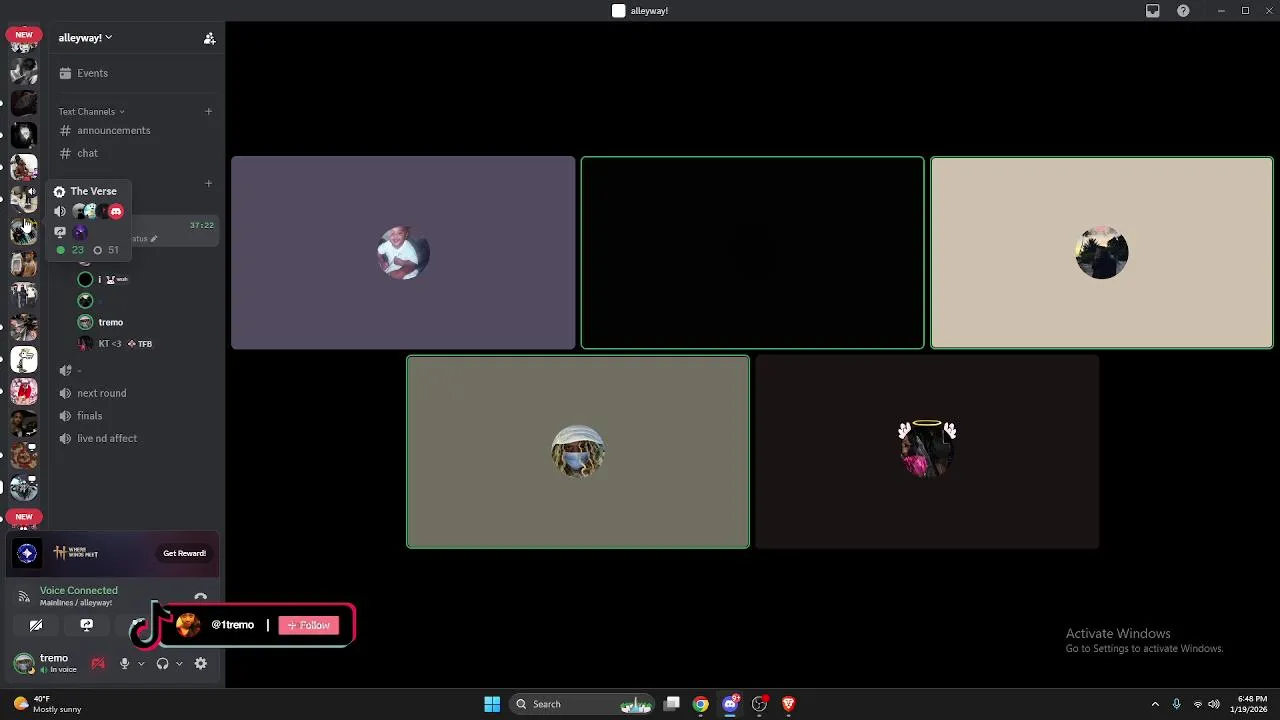Open the taskbar microphone in-use icon
This screenshot has width=1280, height=720.
point(1176,704)
